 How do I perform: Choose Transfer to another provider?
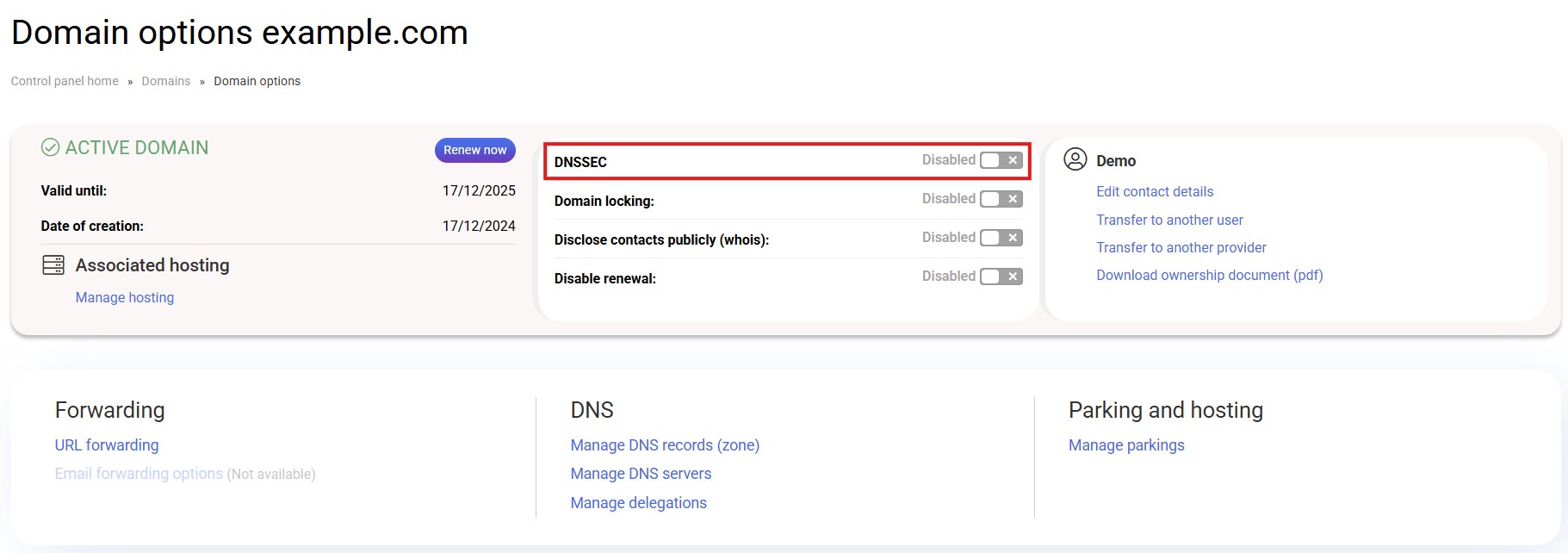[1181, 247]
